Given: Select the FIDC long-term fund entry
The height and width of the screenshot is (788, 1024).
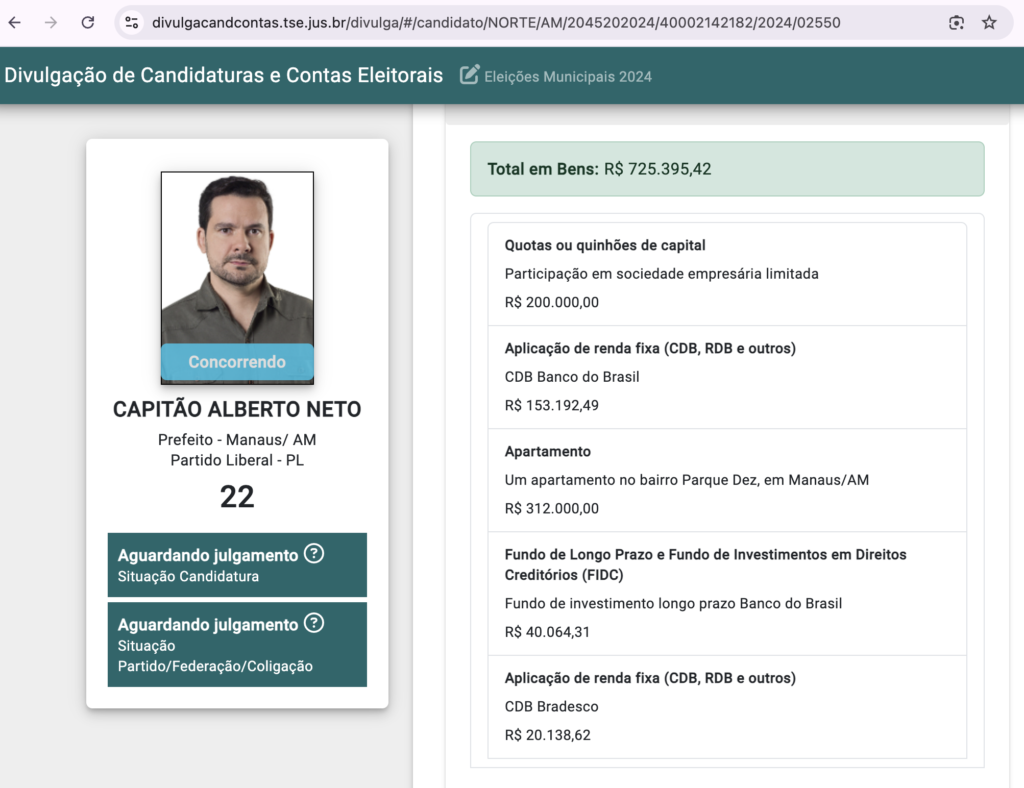Looking at the screenshot, I should (x=727, y=593).
